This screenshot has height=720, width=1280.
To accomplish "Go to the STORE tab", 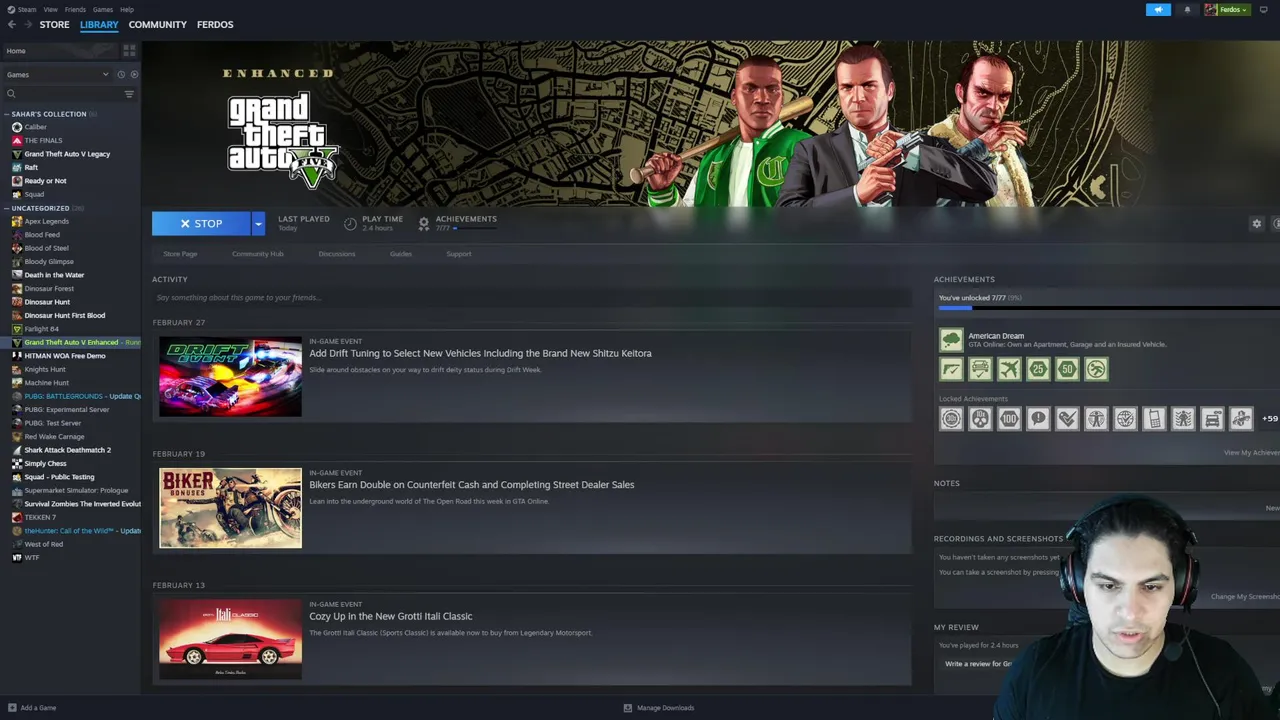I will click(x=55, y=25).
